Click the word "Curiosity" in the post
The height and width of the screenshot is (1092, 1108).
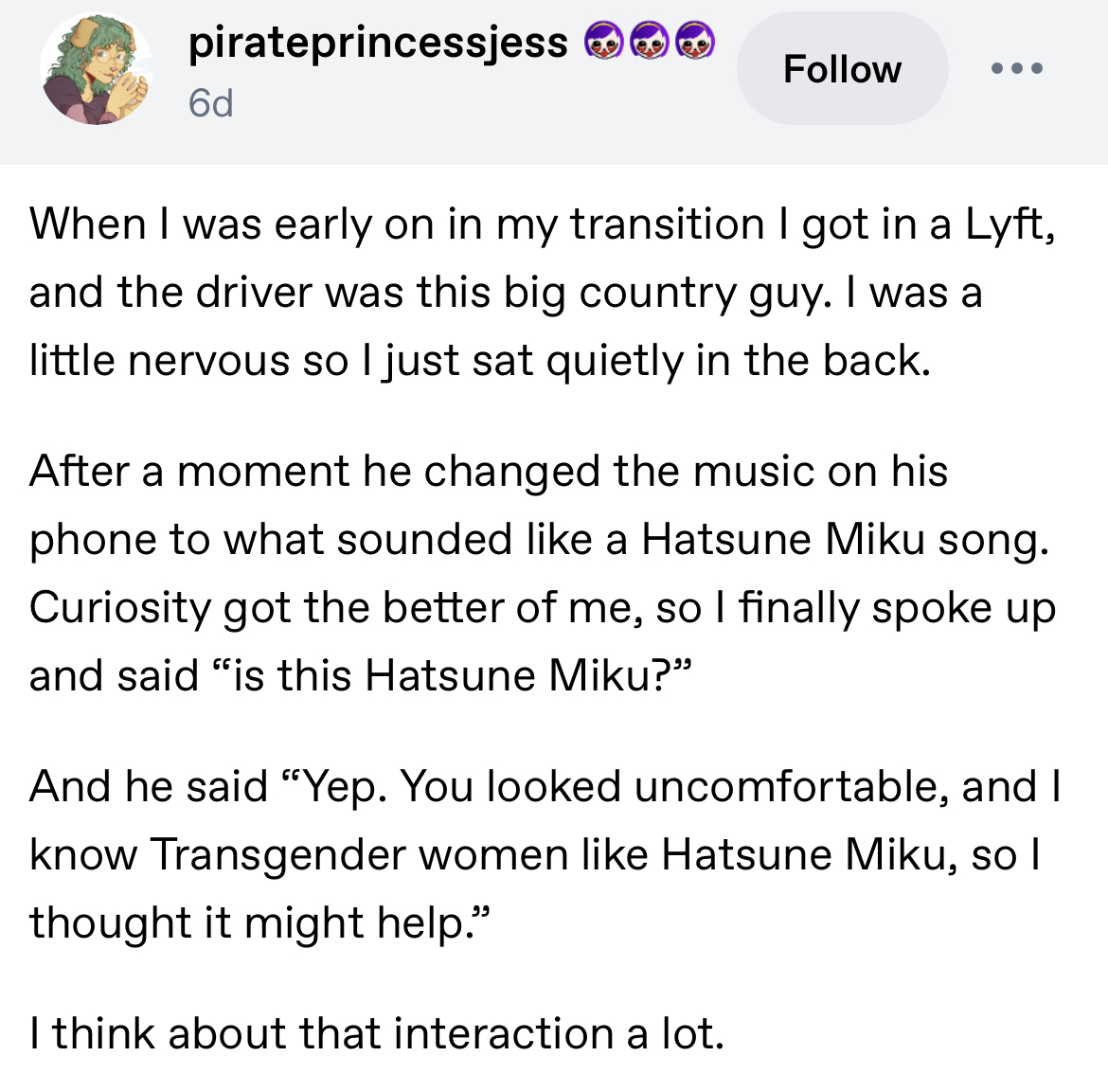[x=119, y=607]
